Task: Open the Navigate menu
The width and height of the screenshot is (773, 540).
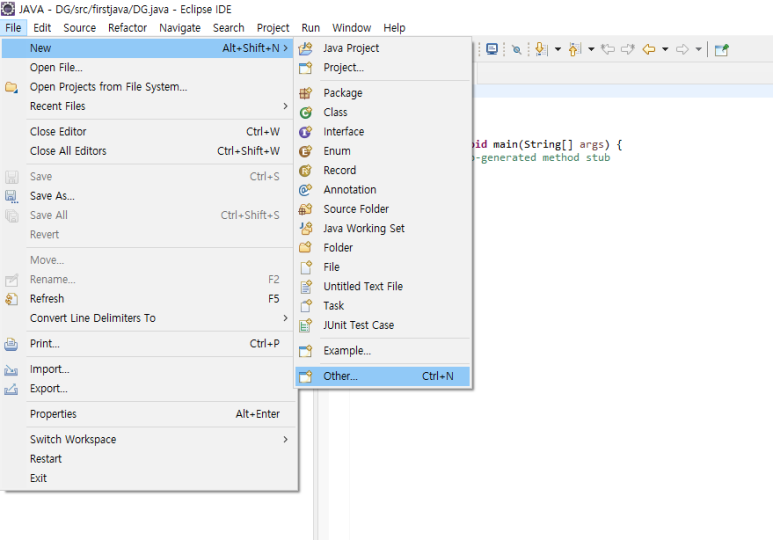Action: tap(179, 28)
